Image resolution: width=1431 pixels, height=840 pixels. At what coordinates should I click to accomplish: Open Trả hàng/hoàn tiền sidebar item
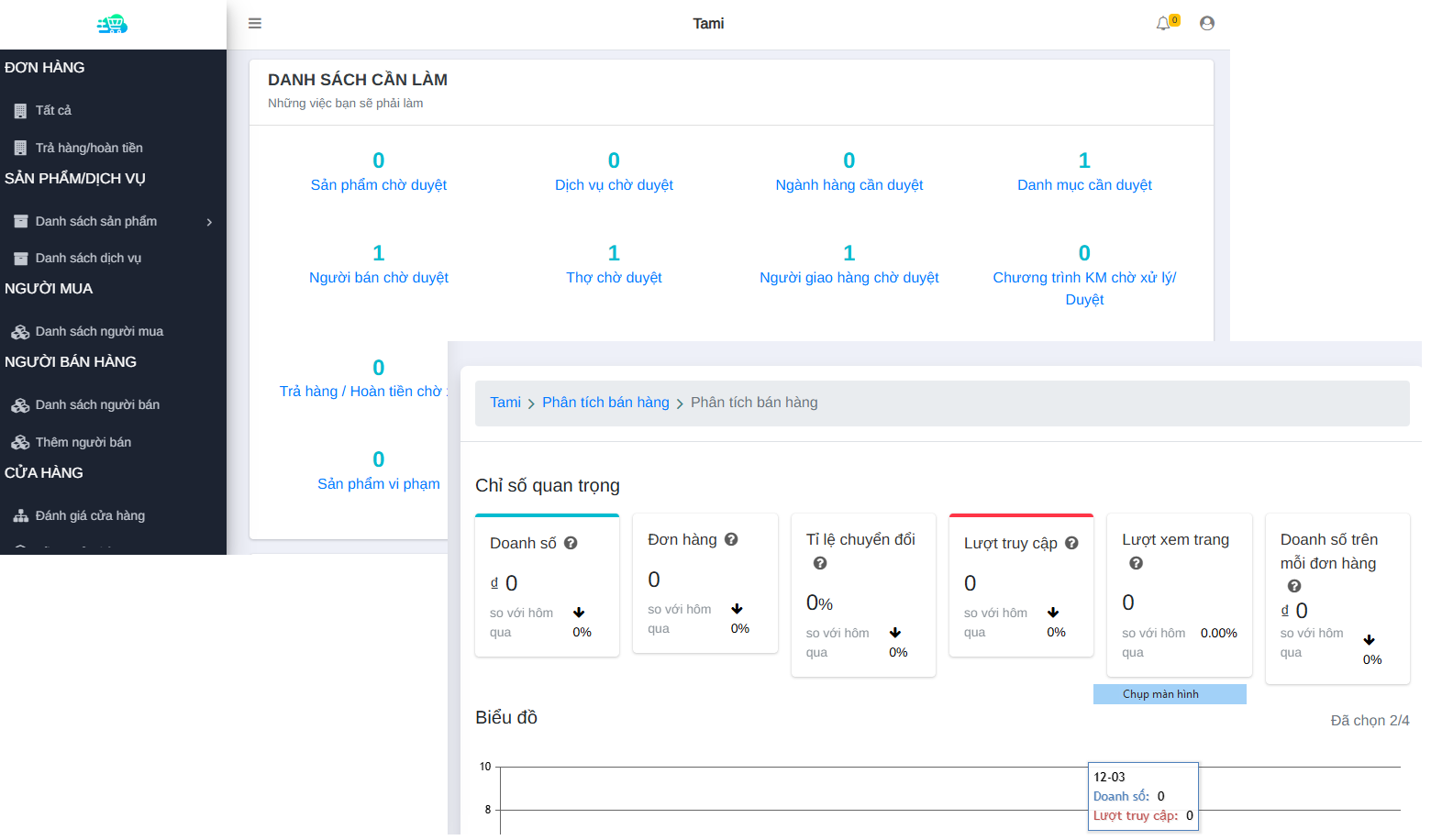tap(89, 149)
